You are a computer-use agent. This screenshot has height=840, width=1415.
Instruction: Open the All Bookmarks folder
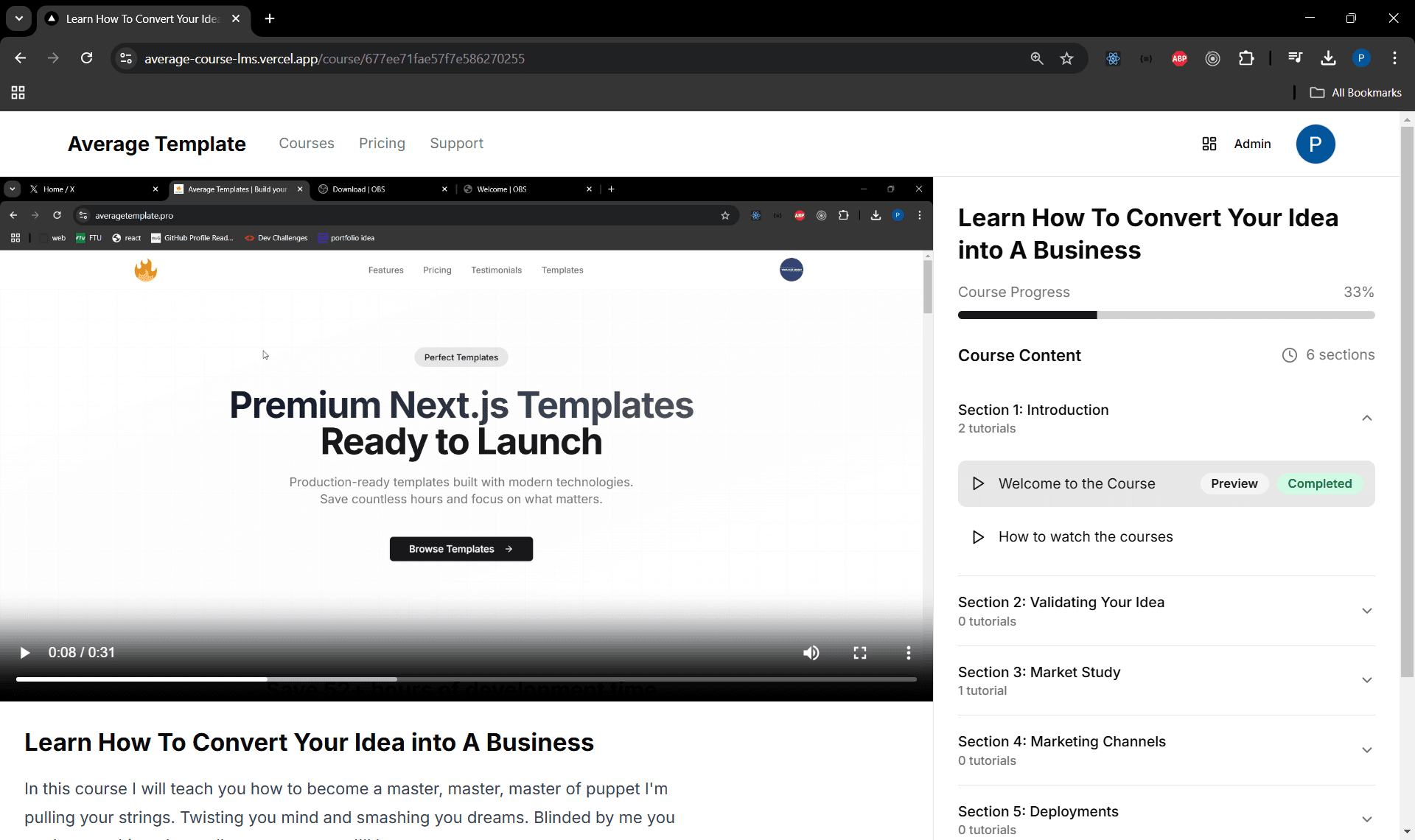pyautogui.click(x=1355, y=92)
